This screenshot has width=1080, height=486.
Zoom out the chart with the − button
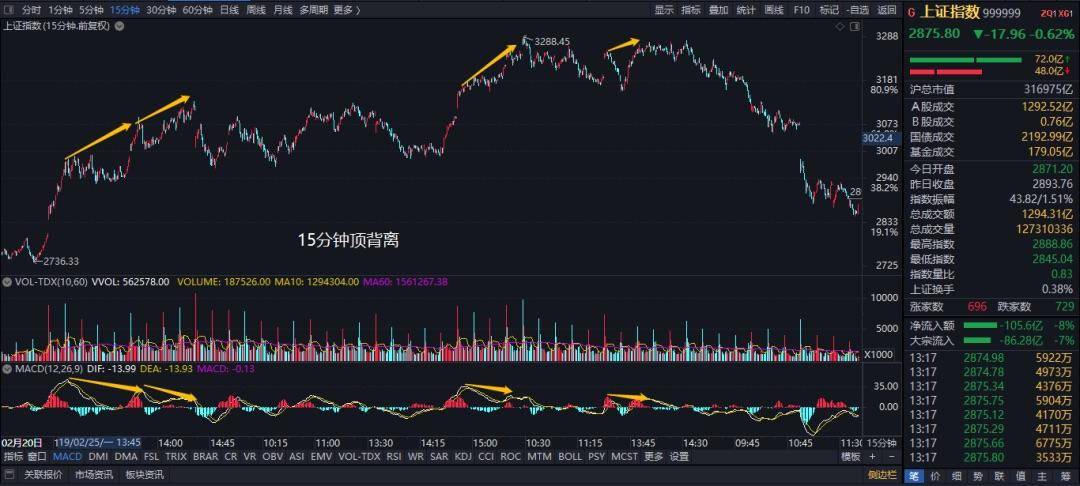[x=892, y=456]
